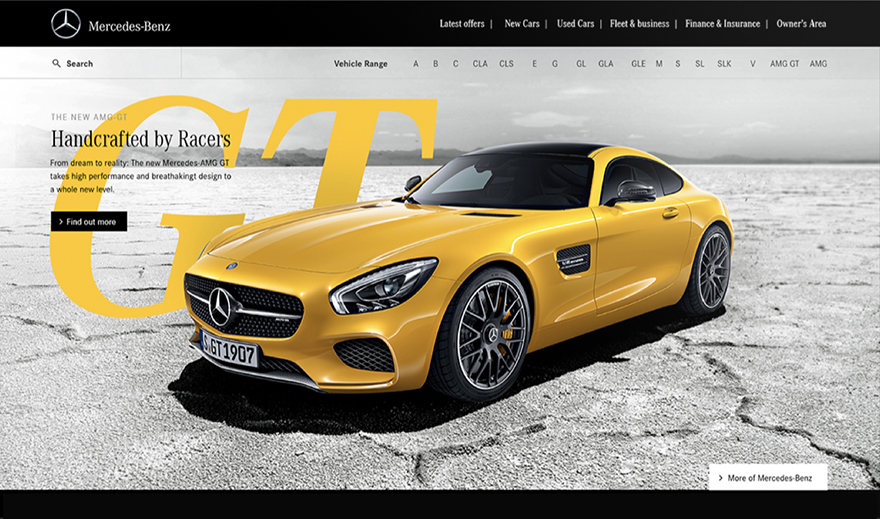Select GLE in Vehicle Range
This screenshot has width=880, height=519.
[x=638, y=64]
